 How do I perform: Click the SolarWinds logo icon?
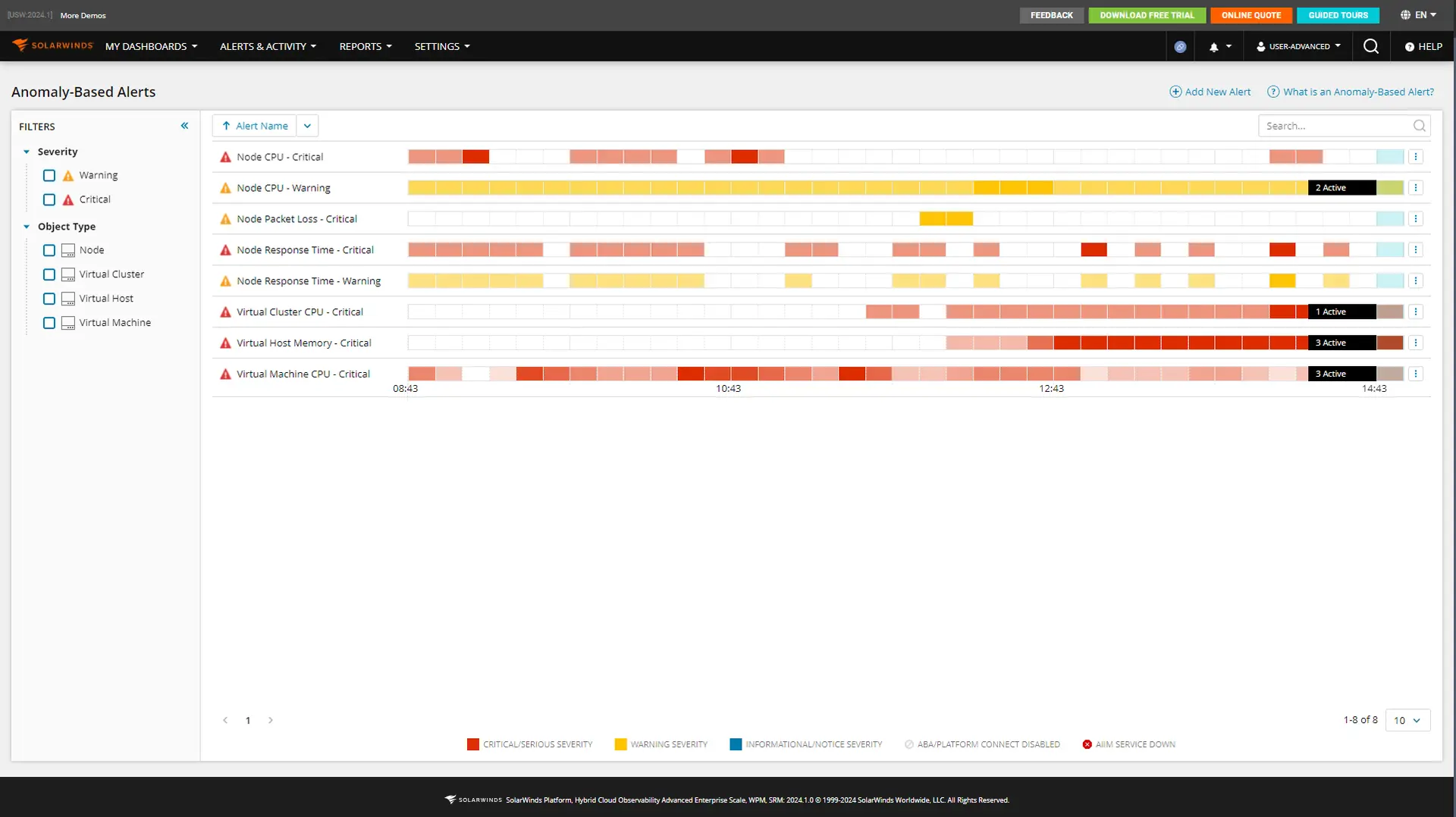(x=19, y=45)
